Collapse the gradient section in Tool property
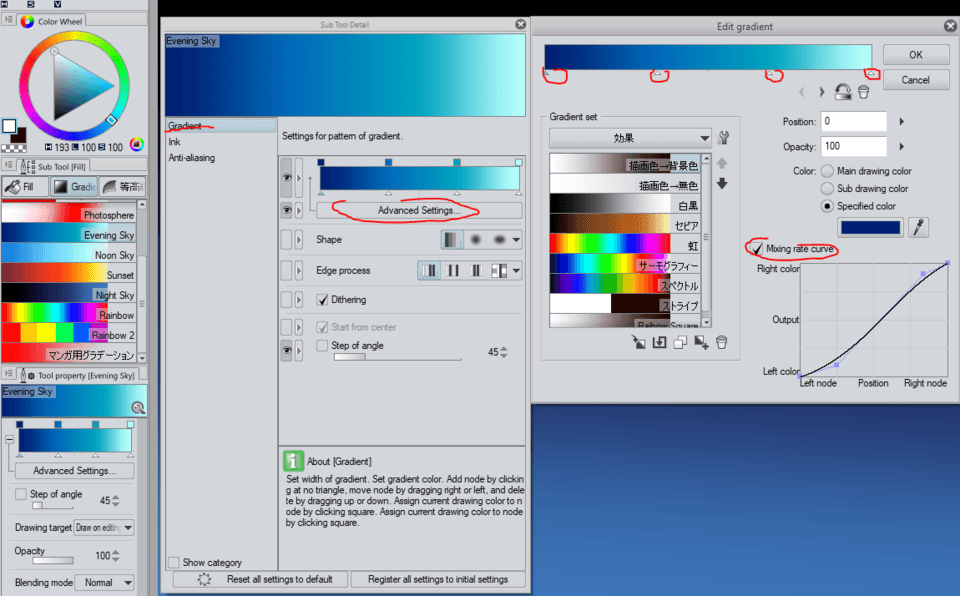Viewport: 960px width, 596px height. [x=9, y=439]
